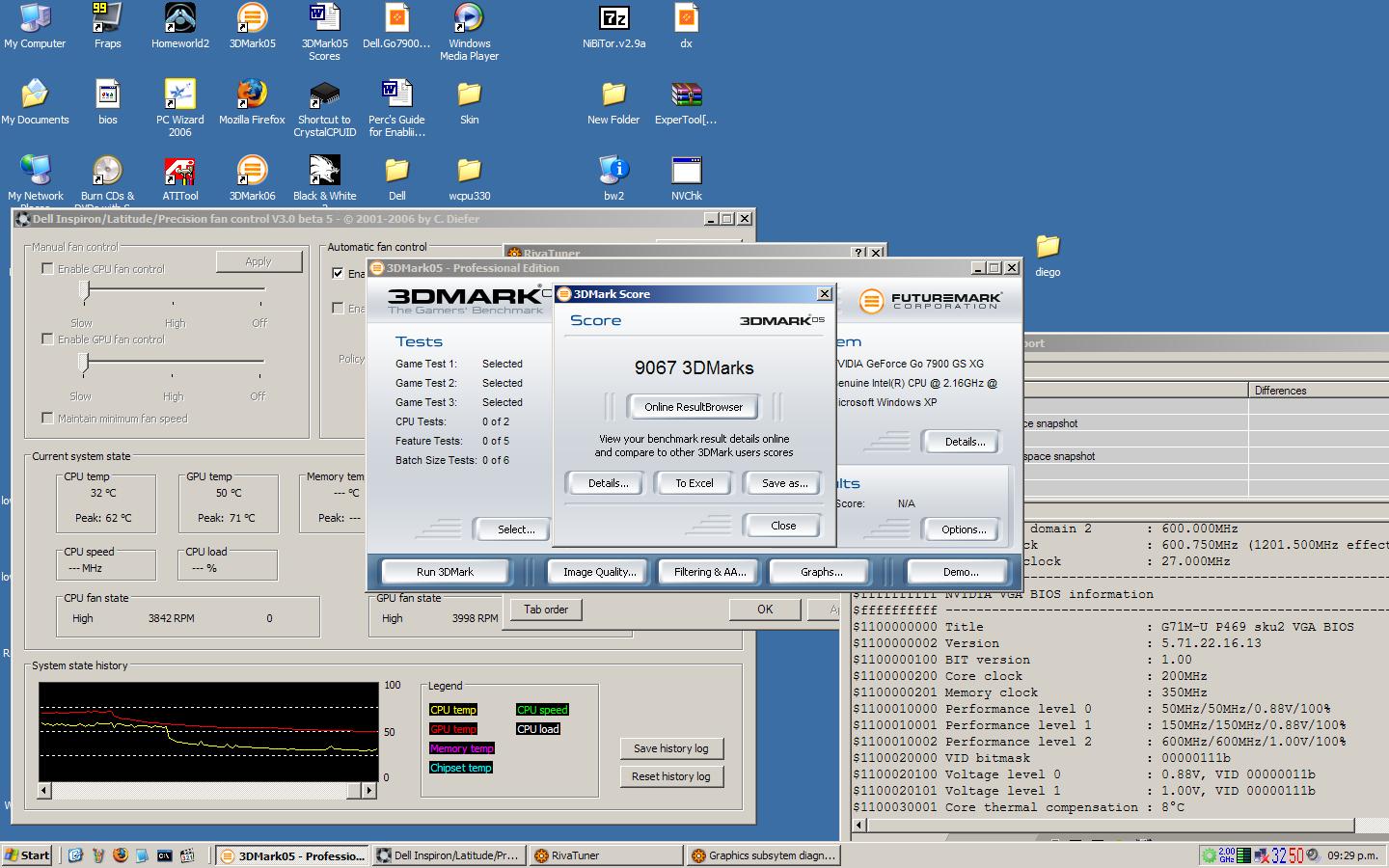This screenshot has height=868, width=1389.
Task: Select the 3DMark06 desktop shortcut
Action: (252, 177)
